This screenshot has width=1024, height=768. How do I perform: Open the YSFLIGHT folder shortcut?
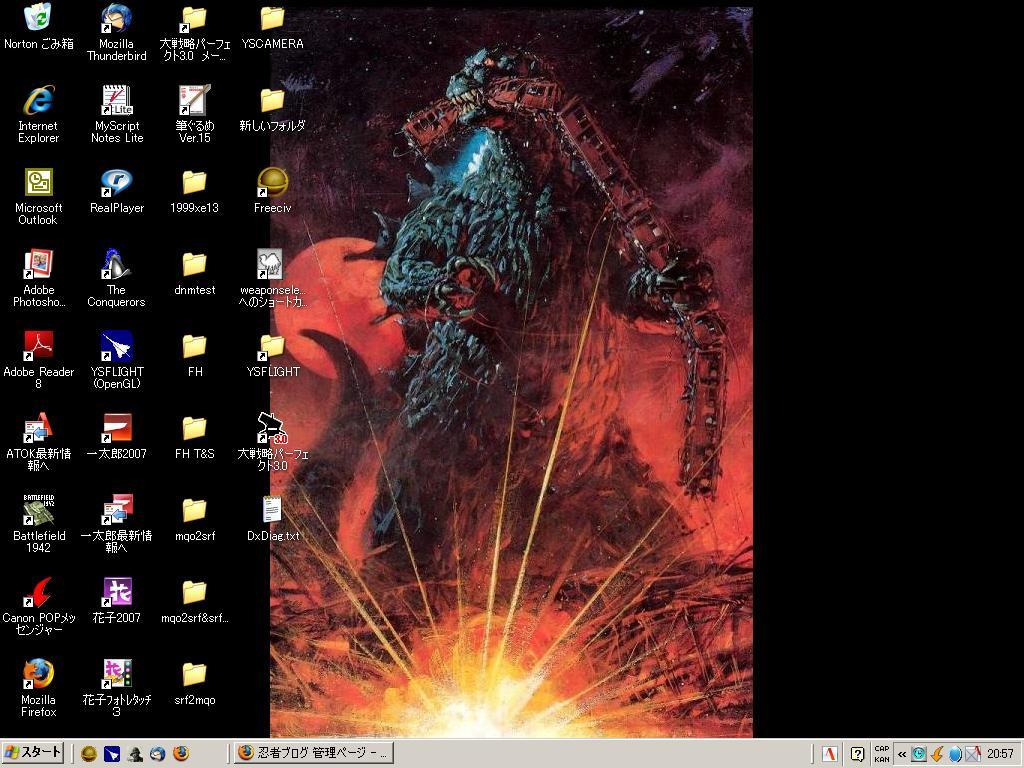tap(272, 355)
